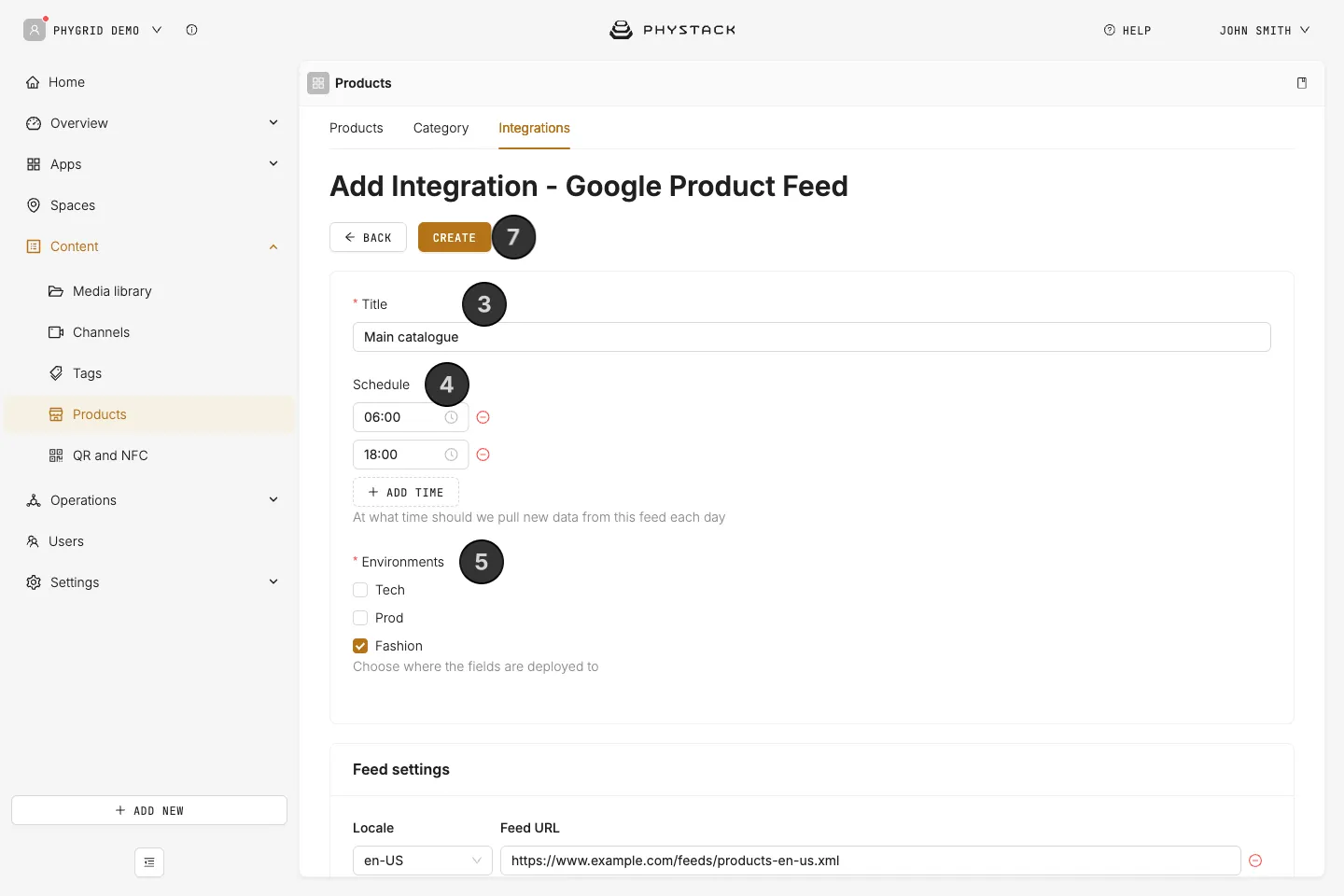Delete the en-US feed URL row
1344x896 pixels.
[1255, 861]
